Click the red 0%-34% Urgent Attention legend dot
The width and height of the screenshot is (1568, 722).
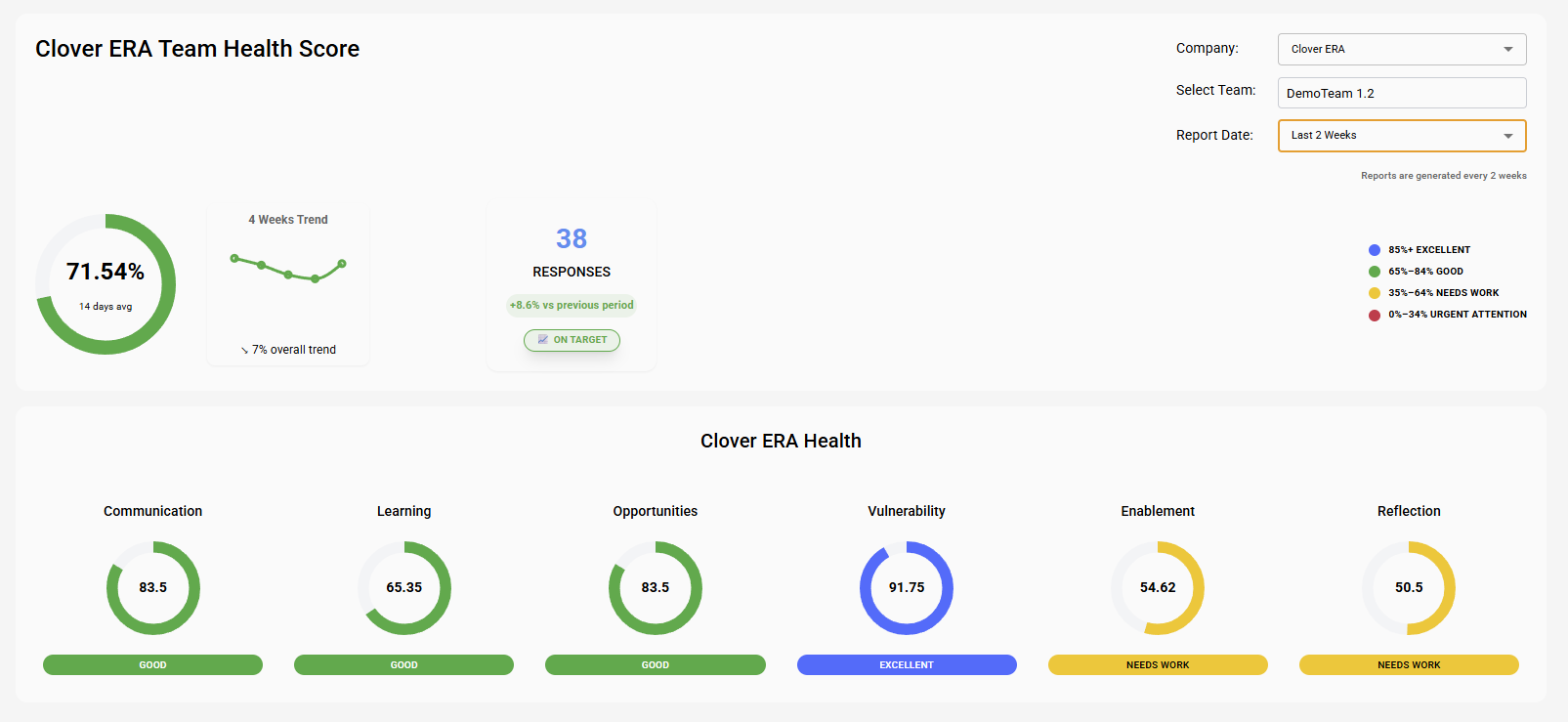coord(1375,315)
